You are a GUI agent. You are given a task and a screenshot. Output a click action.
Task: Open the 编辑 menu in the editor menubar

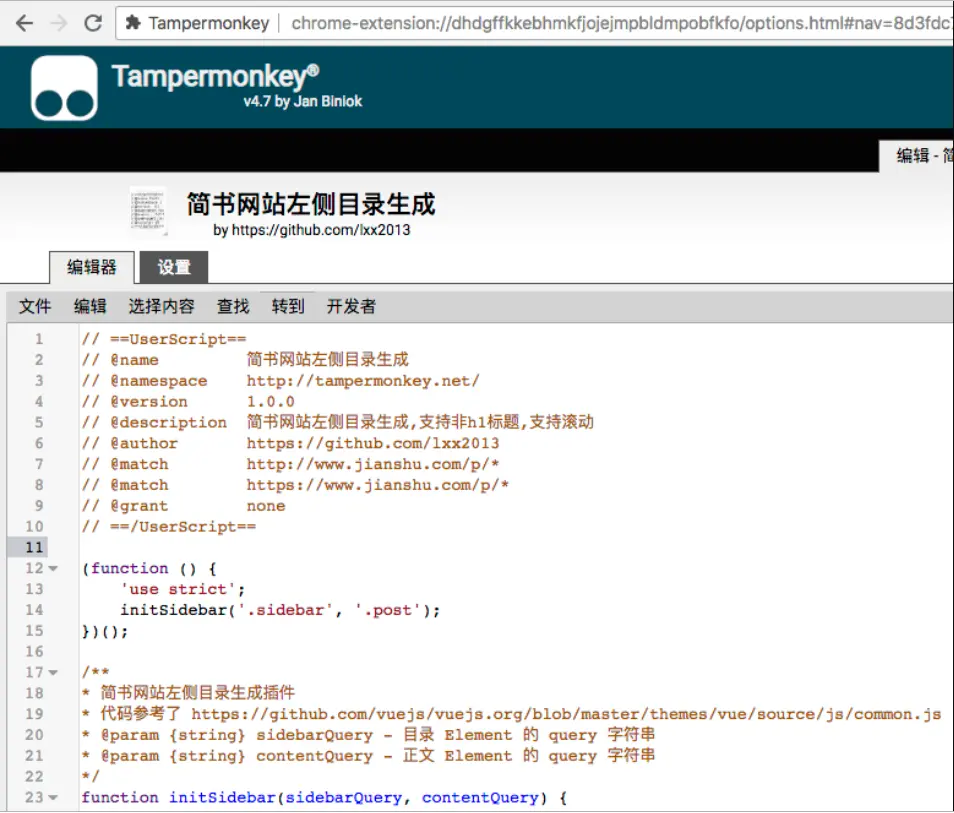pos(90,306)
